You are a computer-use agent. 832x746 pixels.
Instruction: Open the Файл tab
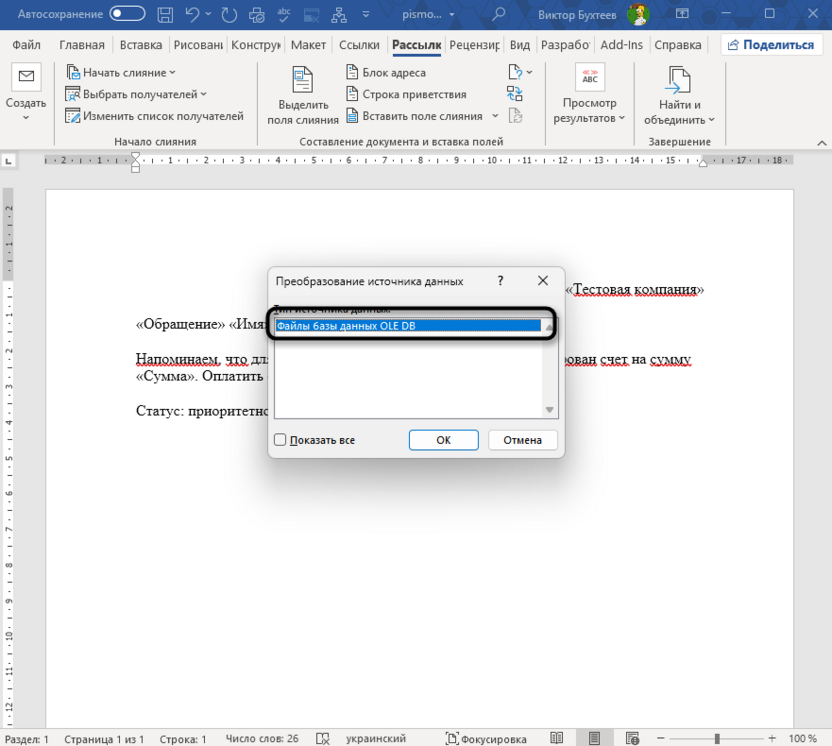pos(27,45)
